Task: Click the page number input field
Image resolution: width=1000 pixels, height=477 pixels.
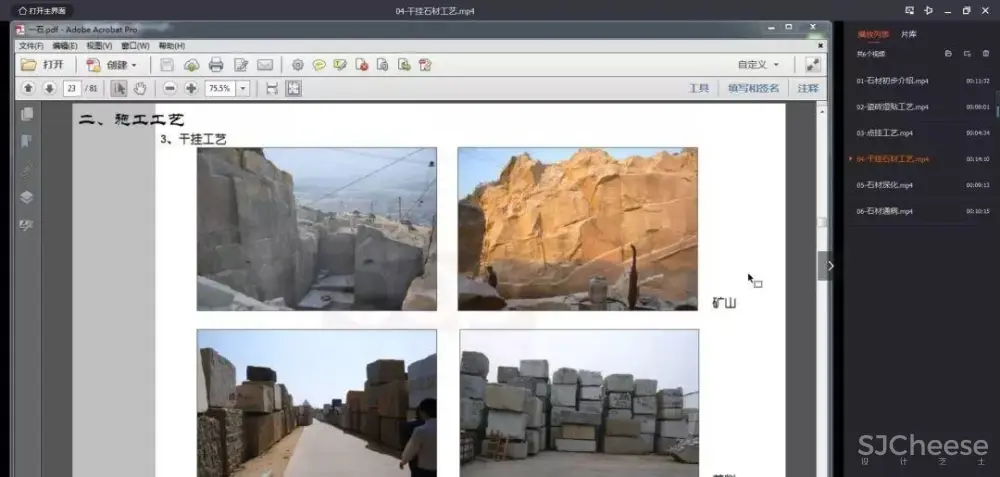Action: pyautogui.click(x=72, y=88)
